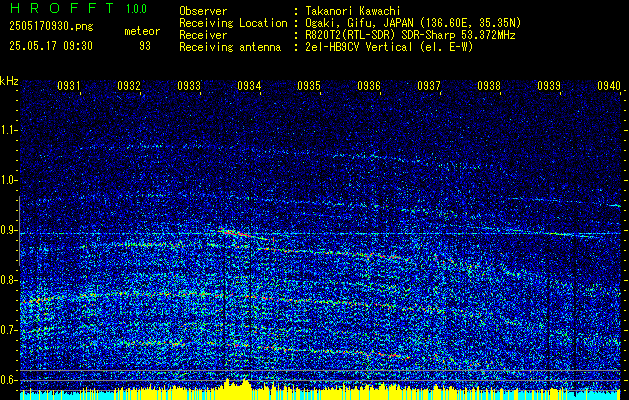Screen dimensions: 629x400
Task: Click the Receiving antenna label
Action: point(230,47)
